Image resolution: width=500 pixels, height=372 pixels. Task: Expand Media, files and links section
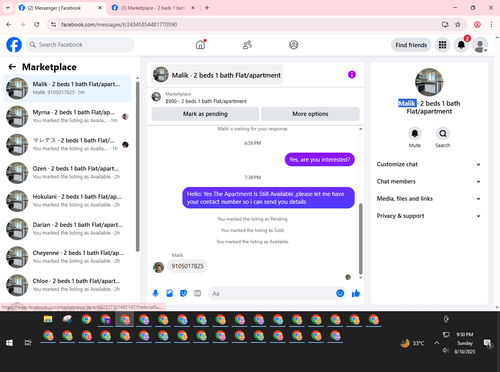[x=429, y=199]
